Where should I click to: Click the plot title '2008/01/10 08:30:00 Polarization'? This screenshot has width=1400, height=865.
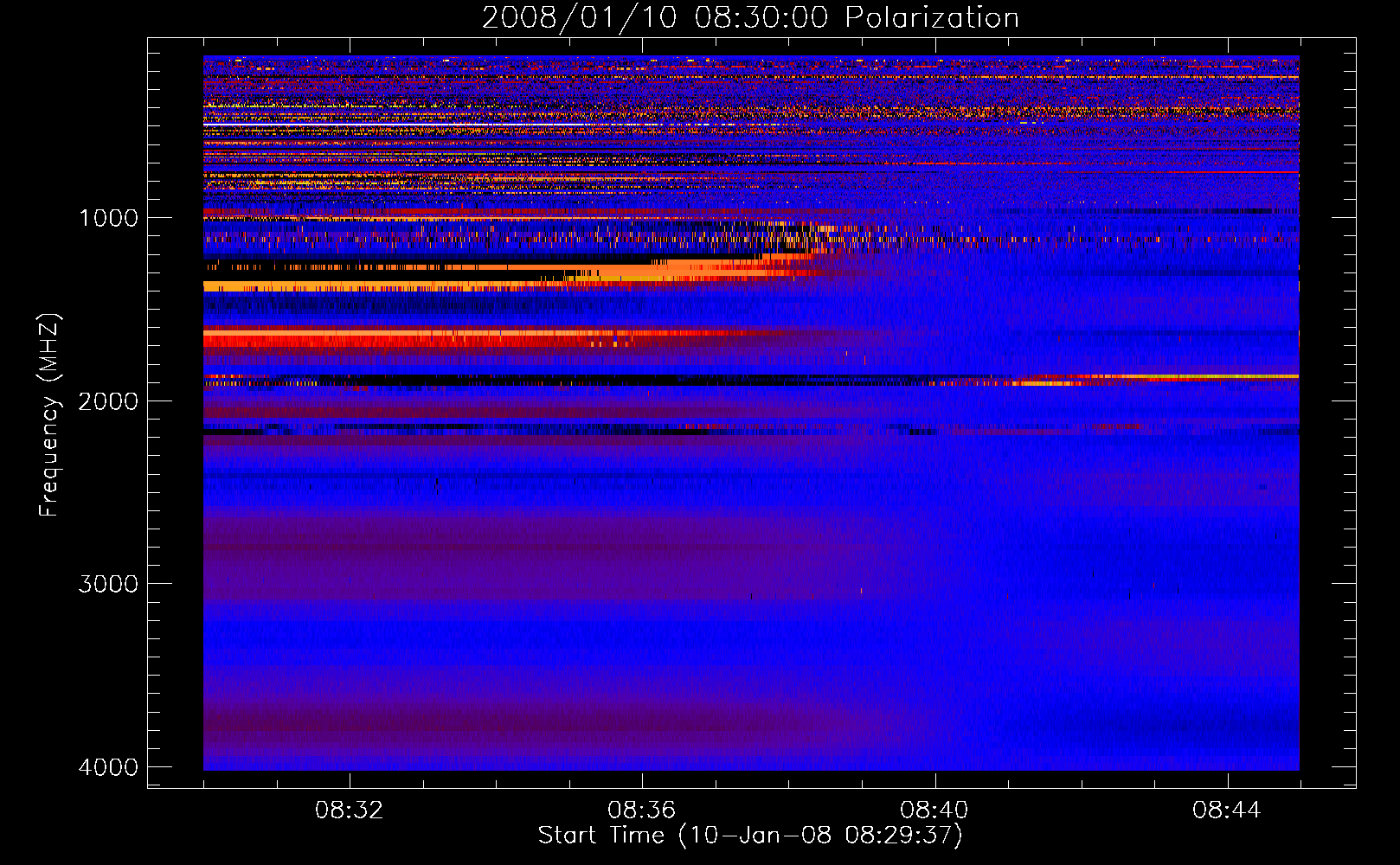750,17
